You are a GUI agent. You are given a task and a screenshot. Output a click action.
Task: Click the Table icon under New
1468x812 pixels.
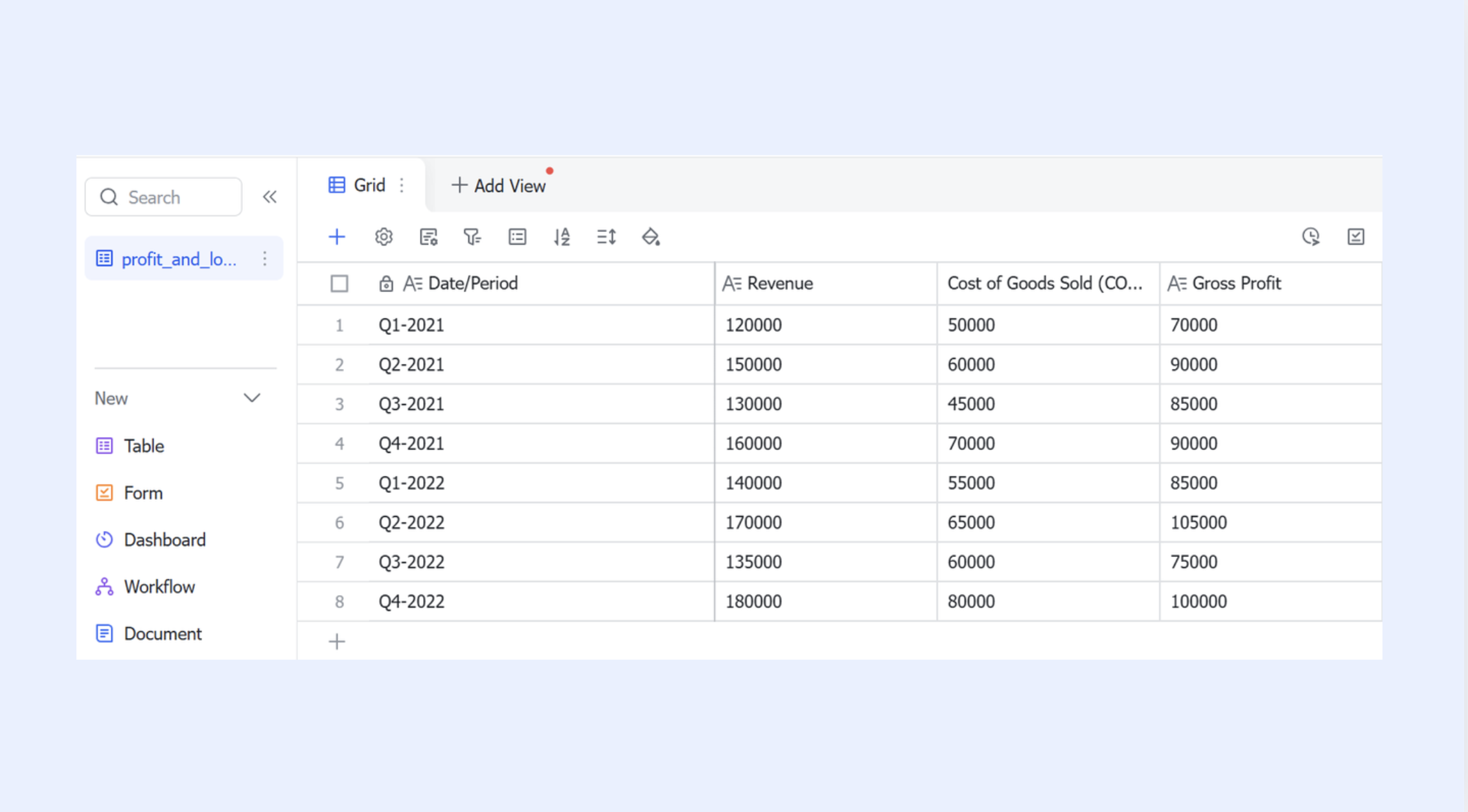click(x=104, y=446)
